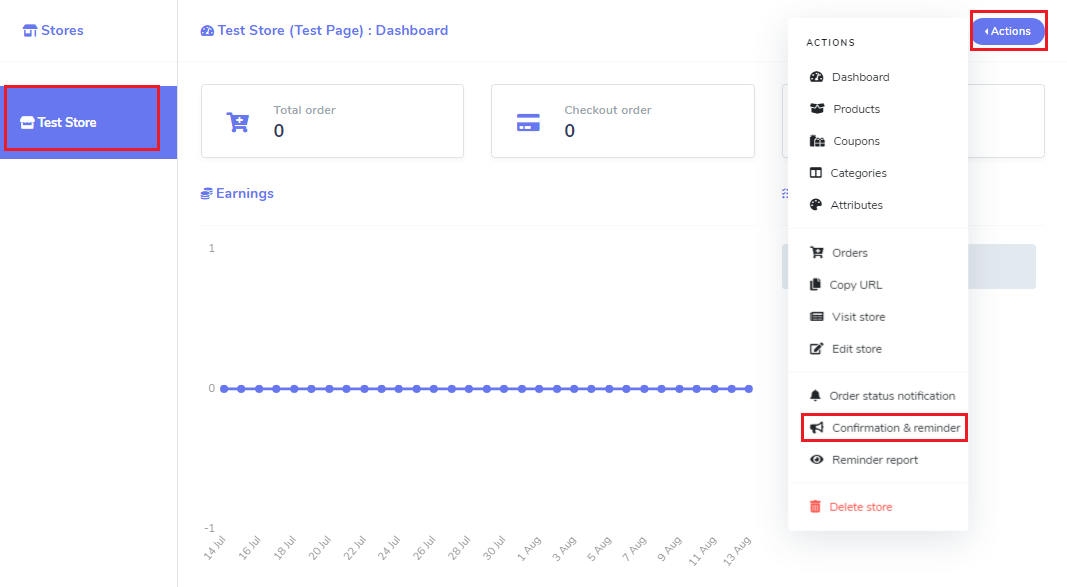This screenshot has width=1067, height=587.
Task: Collapse the Actions dropdown button
Action: pyautogui.click(x=1008, y=31)
